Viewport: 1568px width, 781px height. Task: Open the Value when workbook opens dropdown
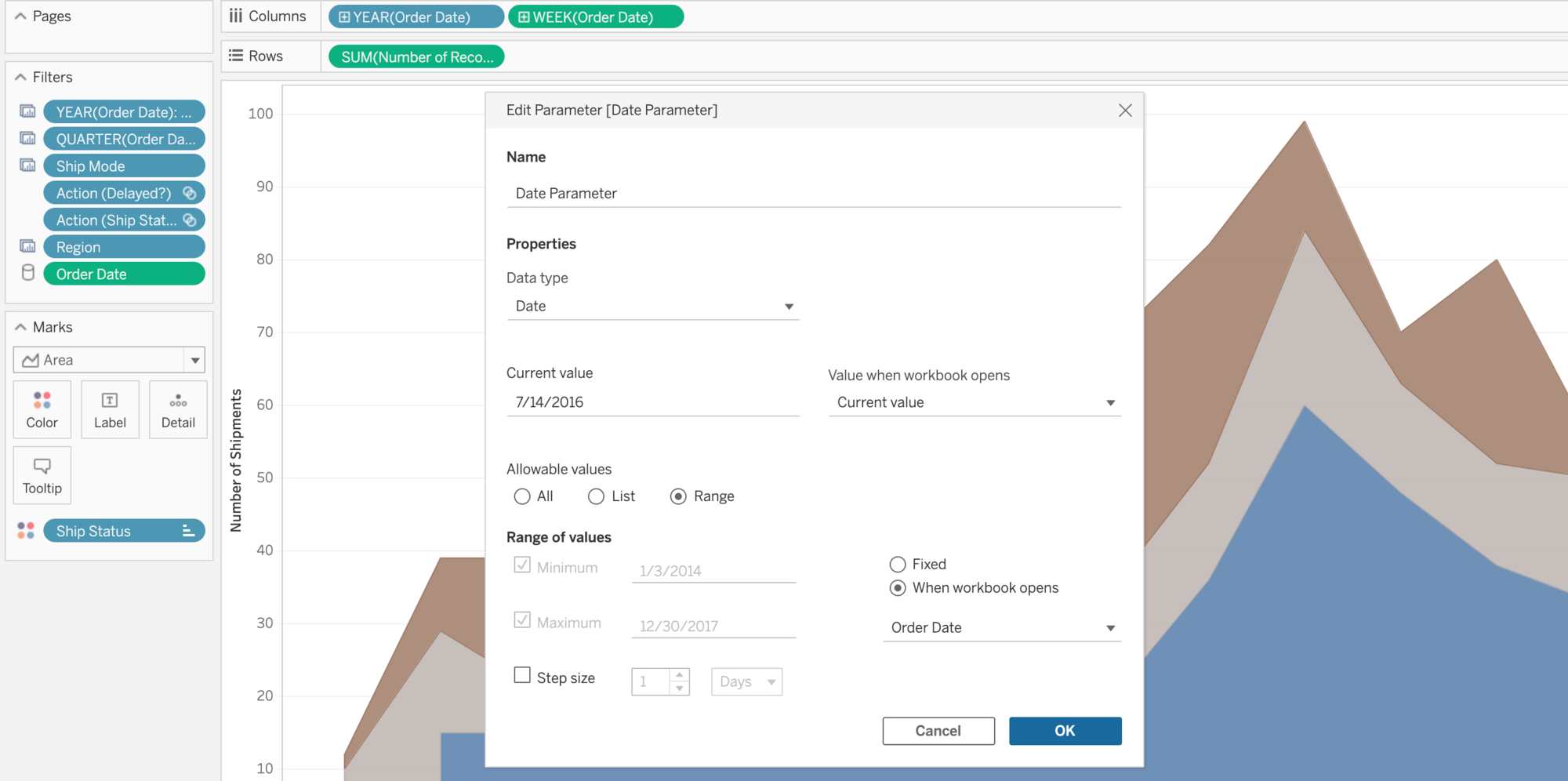(x=975, y=402)
